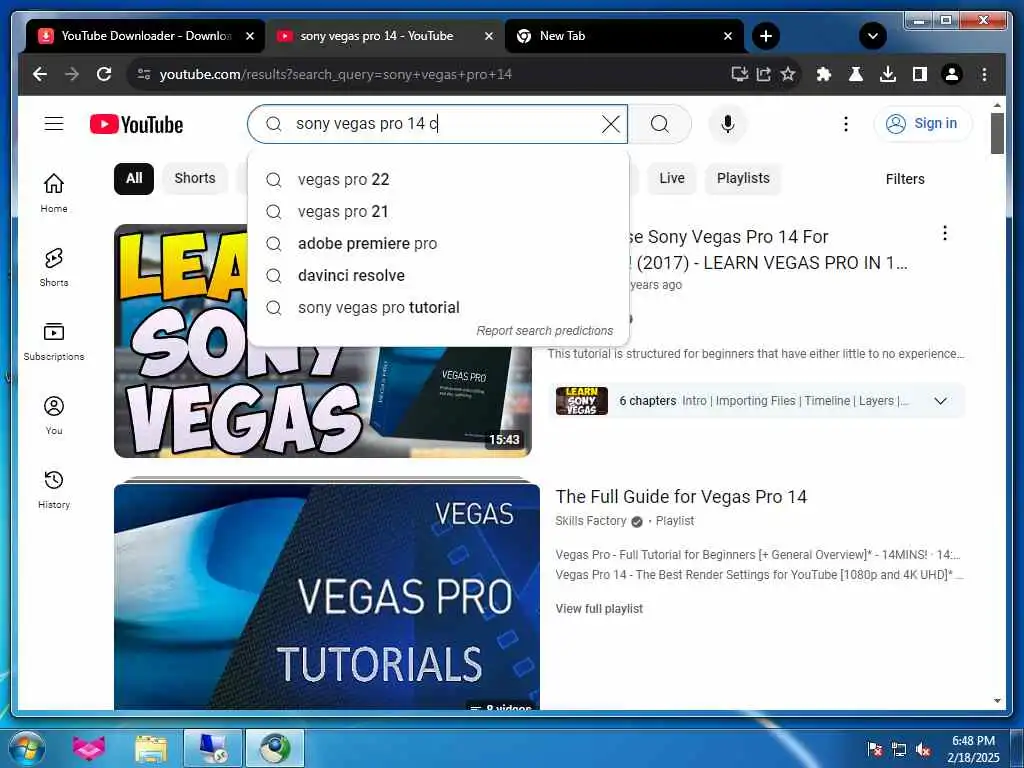Bookmark this page with the star
The image size is (1024, 768).
click(x=788, y=74)
